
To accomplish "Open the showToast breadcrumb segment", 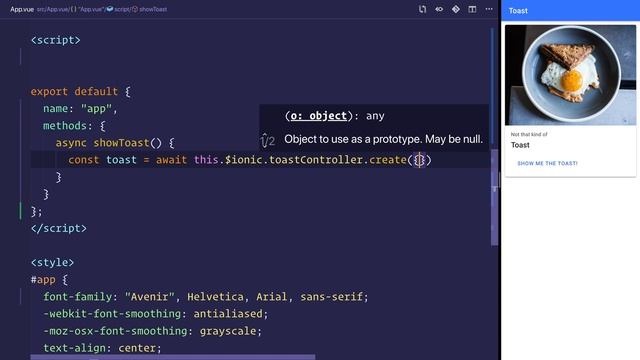I will click(149, 9).
